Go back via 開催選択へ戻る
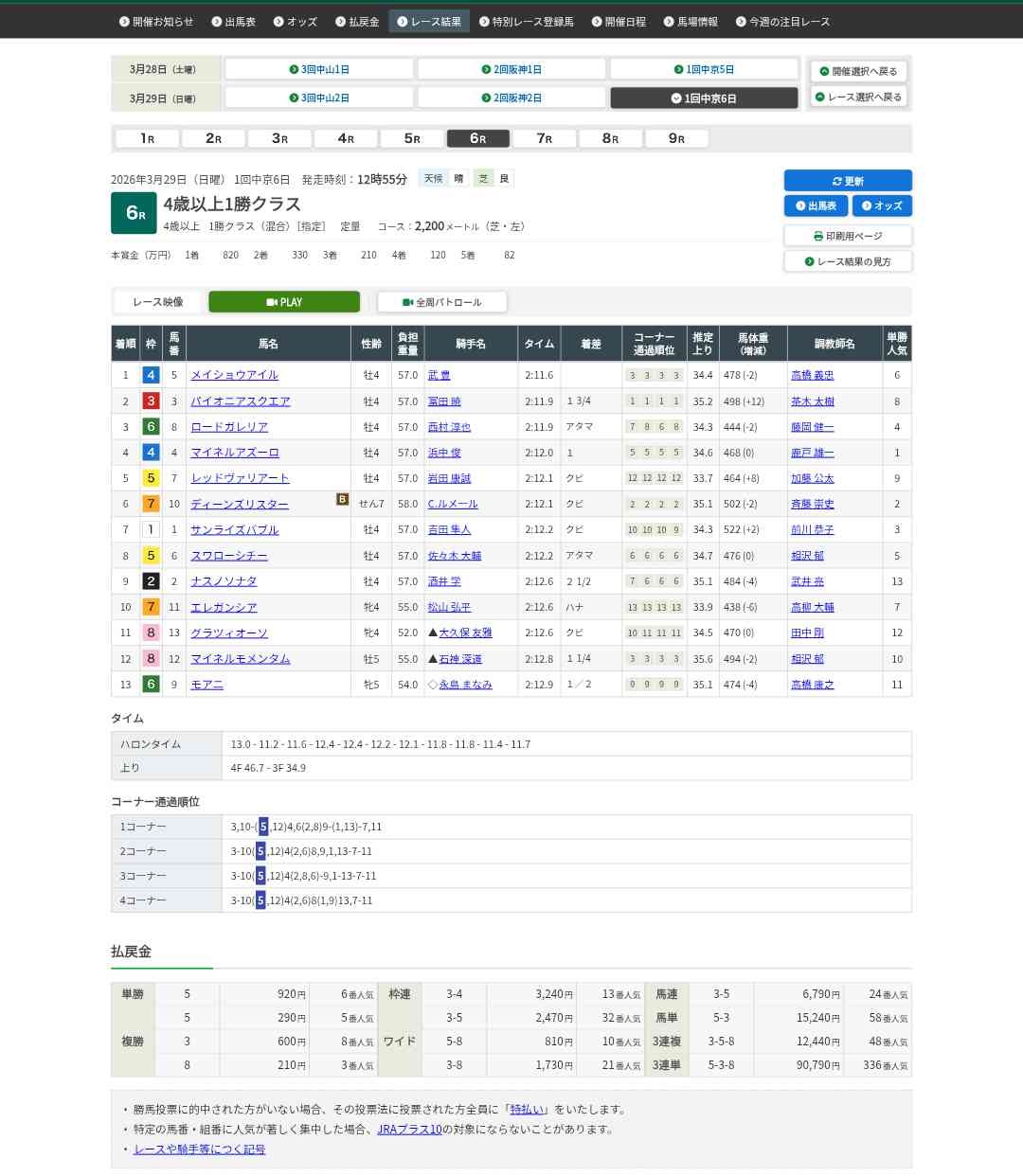 (858, 71)
